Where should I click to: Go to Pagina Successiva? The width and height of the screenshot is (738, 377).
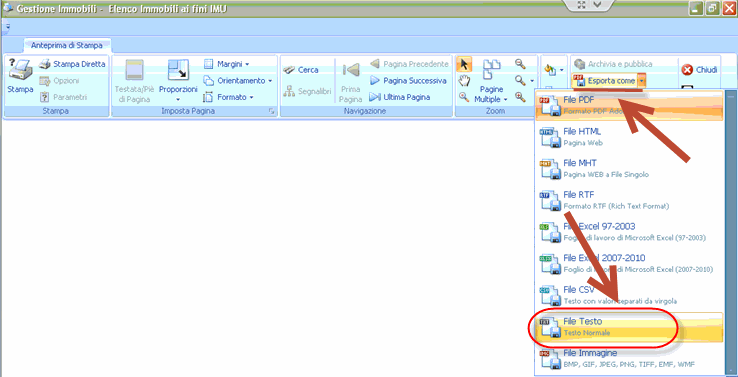click(x=408, y=81)
